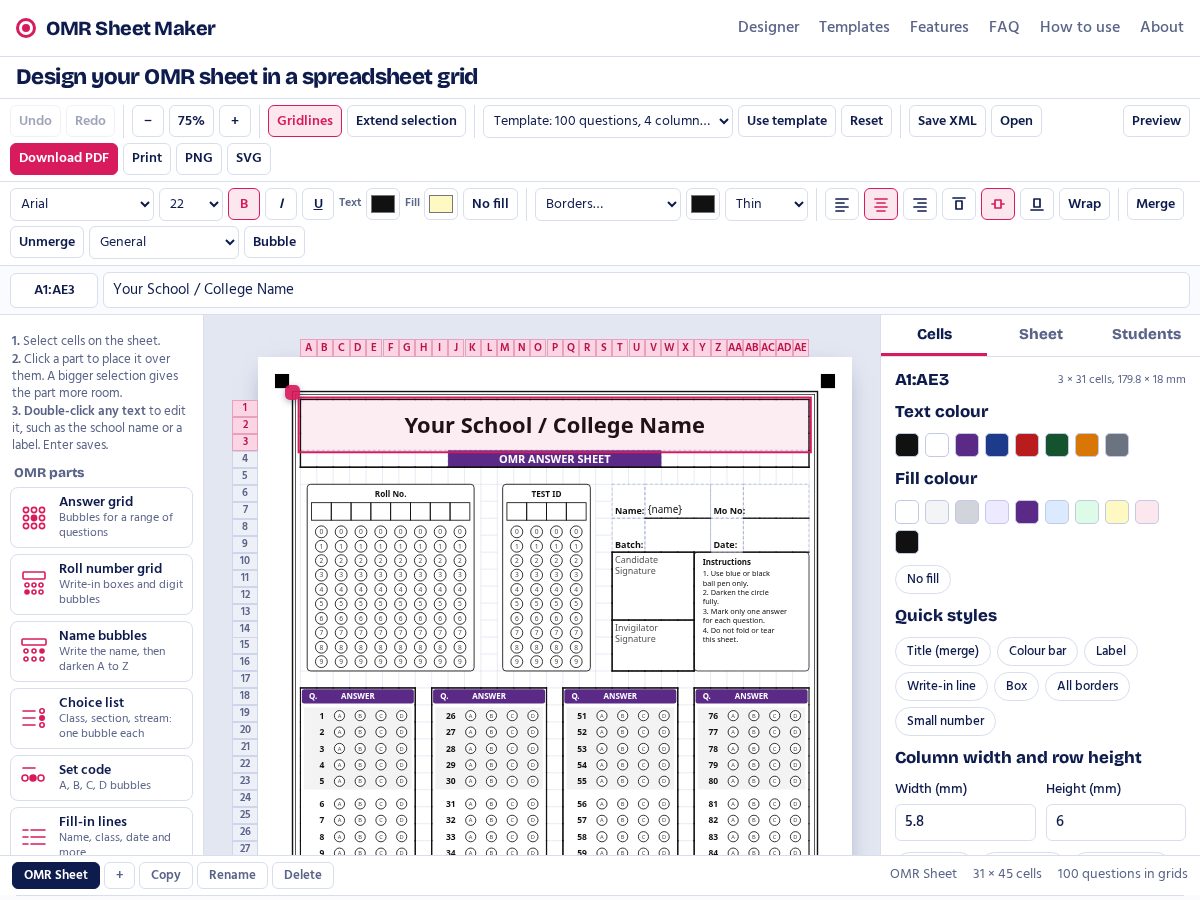Click the Height (mm) input field
The height and width of the screenshot is (900, 1200).
[1116, 822]
